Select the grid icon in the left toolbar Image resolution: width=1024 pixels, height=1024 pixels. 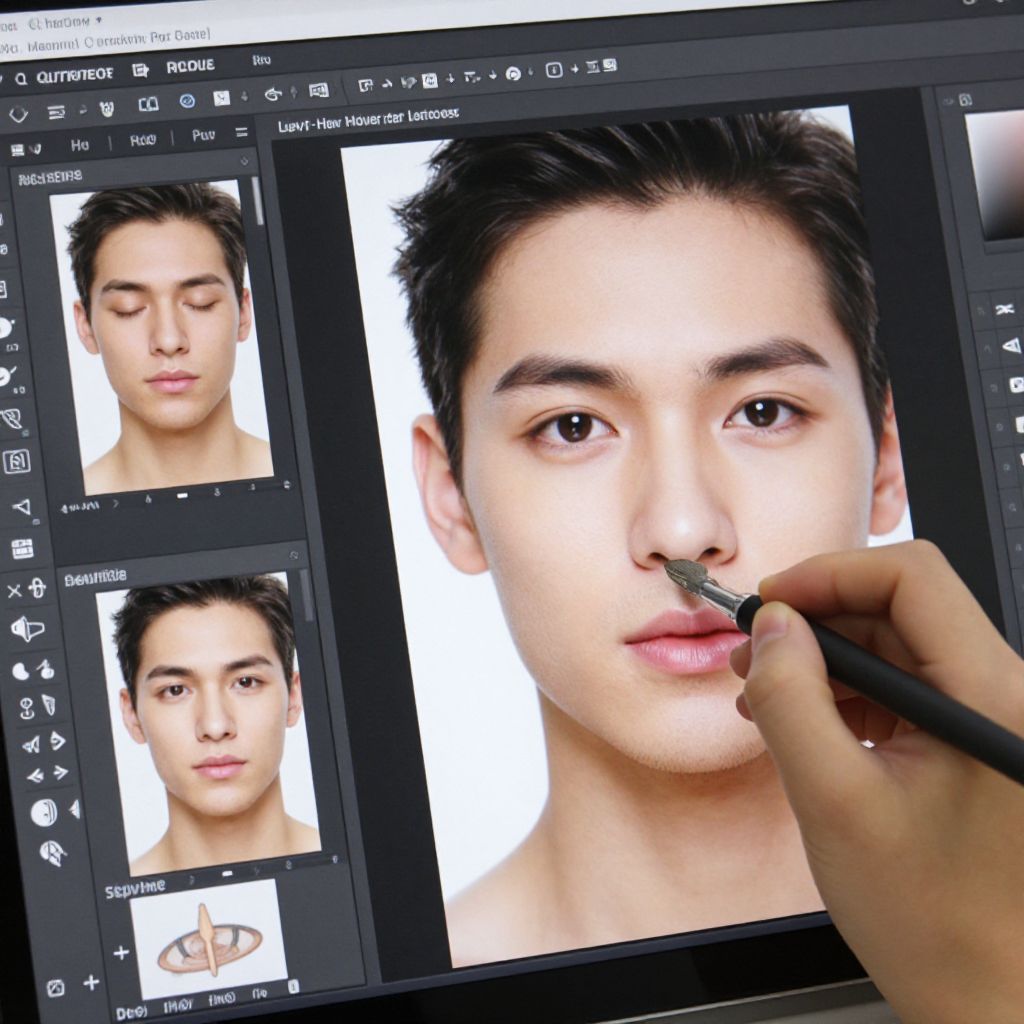tap(22, 548)
